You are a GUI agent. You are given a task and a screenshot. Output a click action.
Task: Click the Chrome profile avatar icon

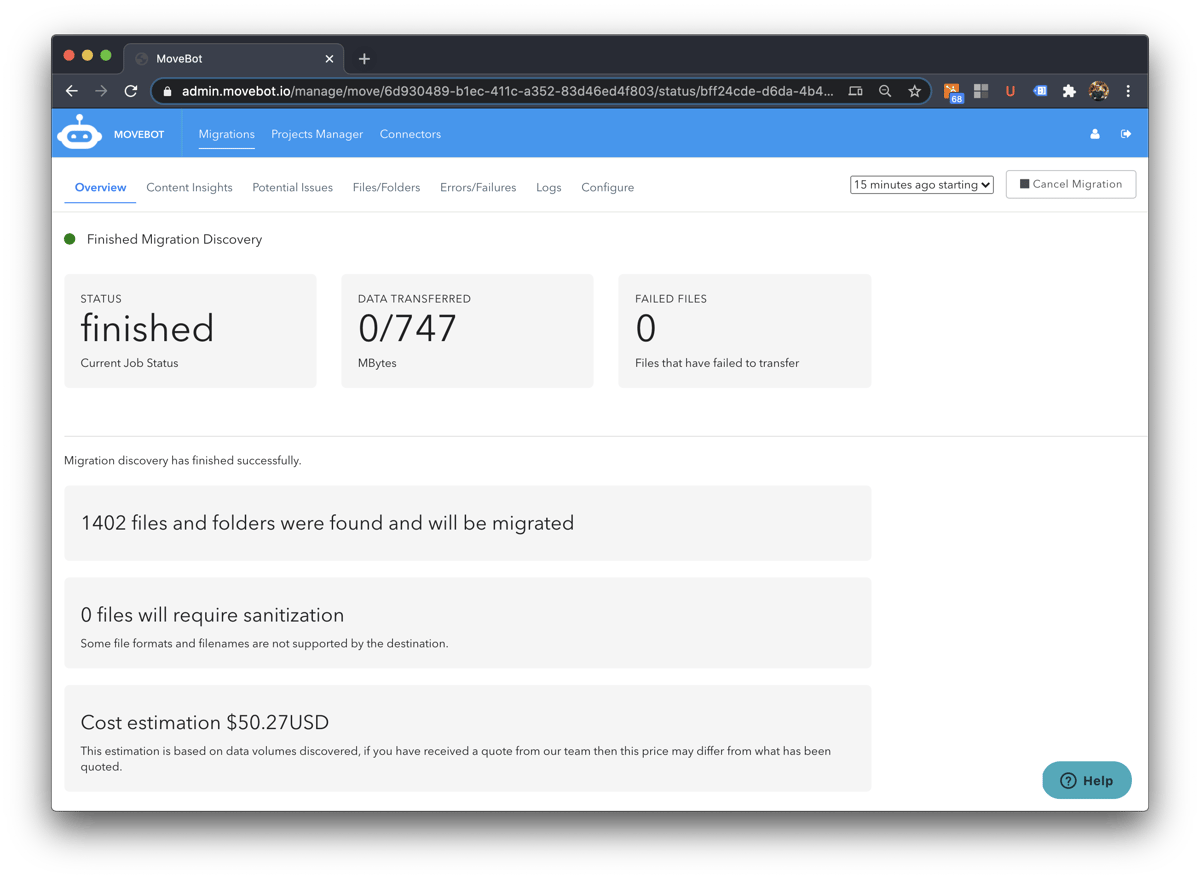click(x=1098, y=90)
